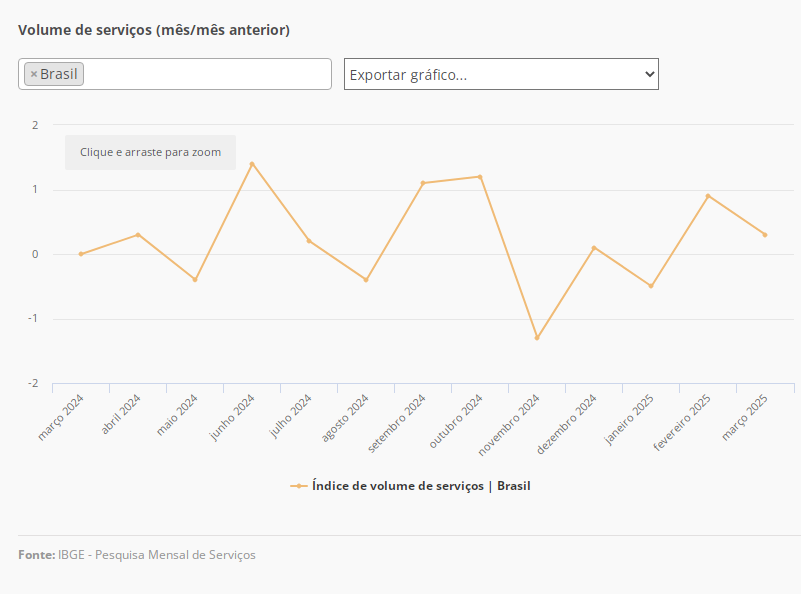The width and height of the screenshot is (801, 594).
Task: Click the 'Clique e arraste para zoom' hint box
Action: point(151,152)
